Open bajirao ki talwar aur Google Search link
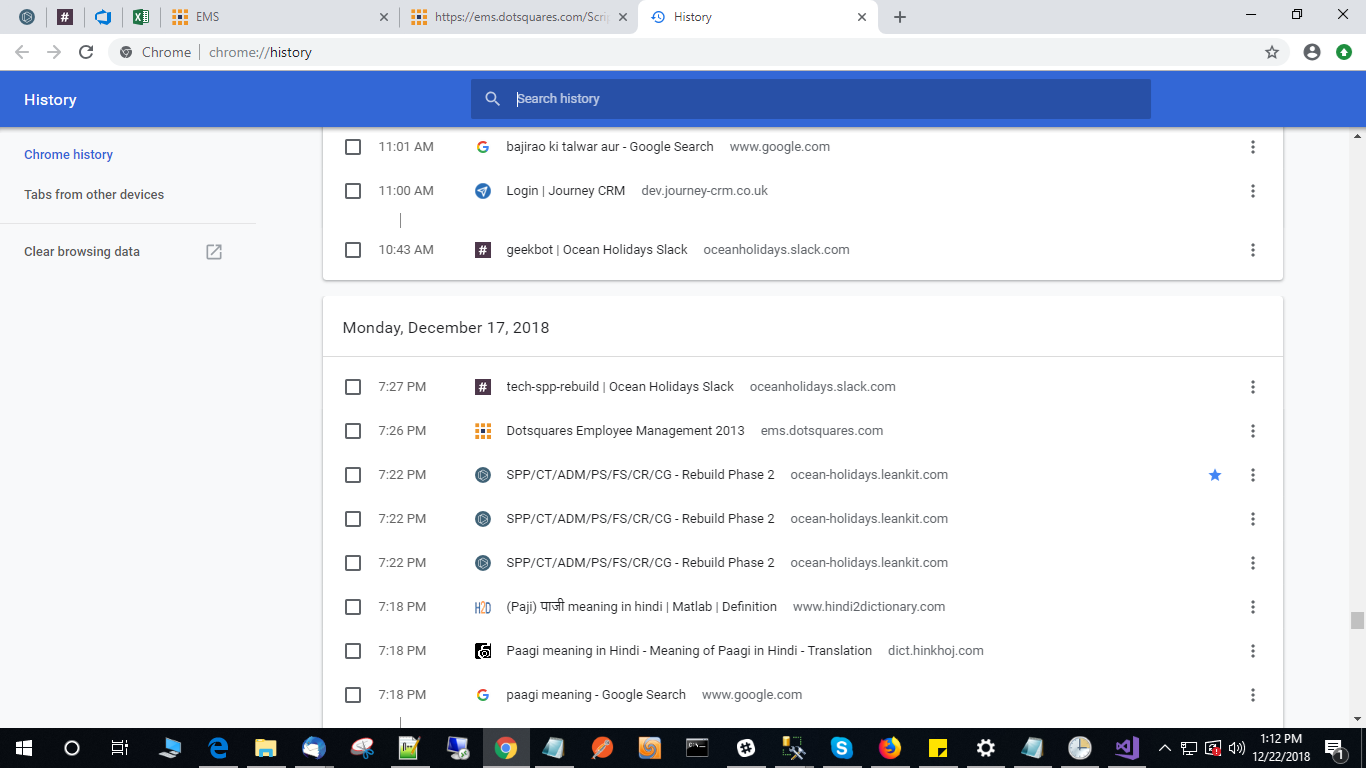This screenshot has height=768, width=1366. (x=610, y=147)
